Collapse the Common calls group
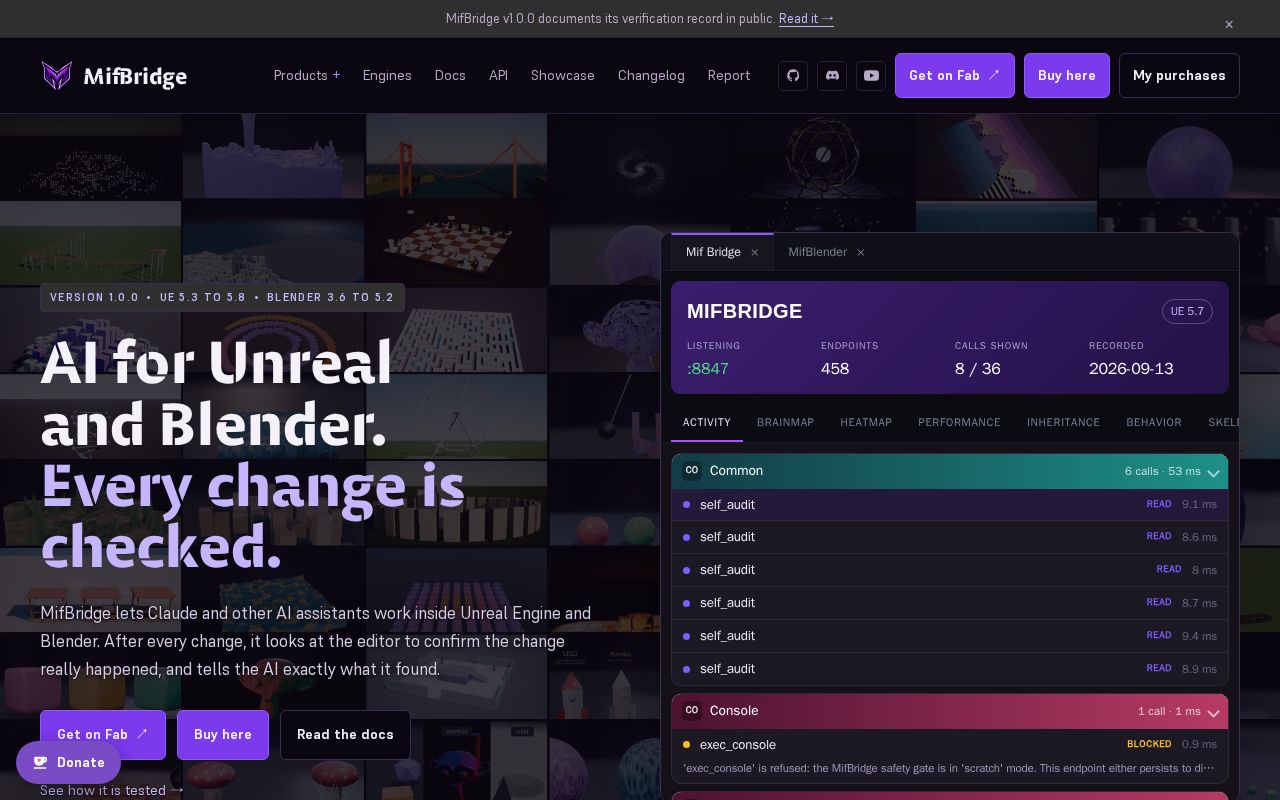The image size is (1280, 800). (x=1213, y=472)
